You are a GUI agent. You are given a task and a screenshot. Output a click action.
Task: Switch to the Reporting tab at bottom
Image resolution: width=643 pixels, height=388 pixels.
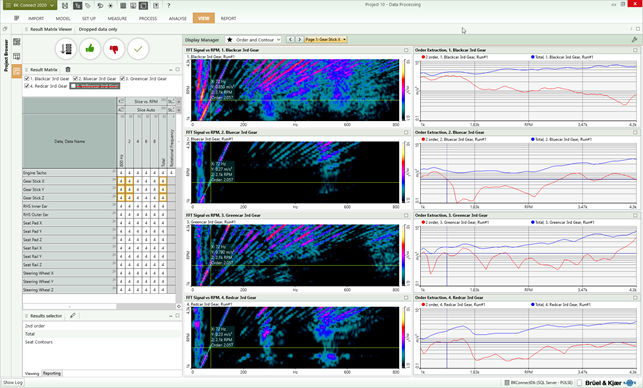tap(52, 373)
